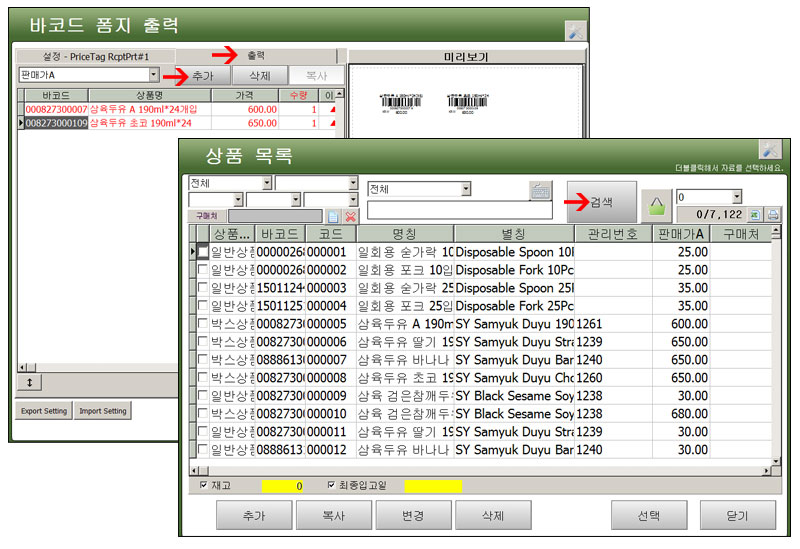Sort by 명칭 column header
The width and height of the screenshot is (800, 549).
pos(405,234)
